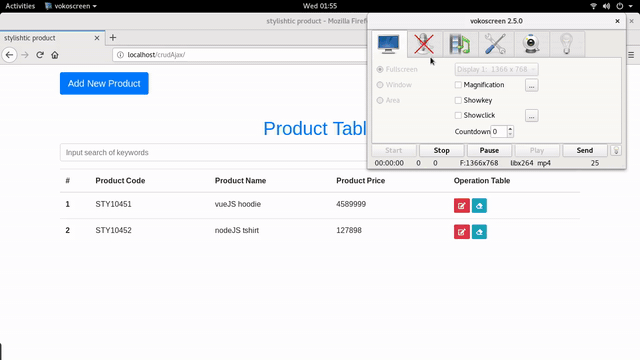Click the 4589999 price cell

[351, 204]
